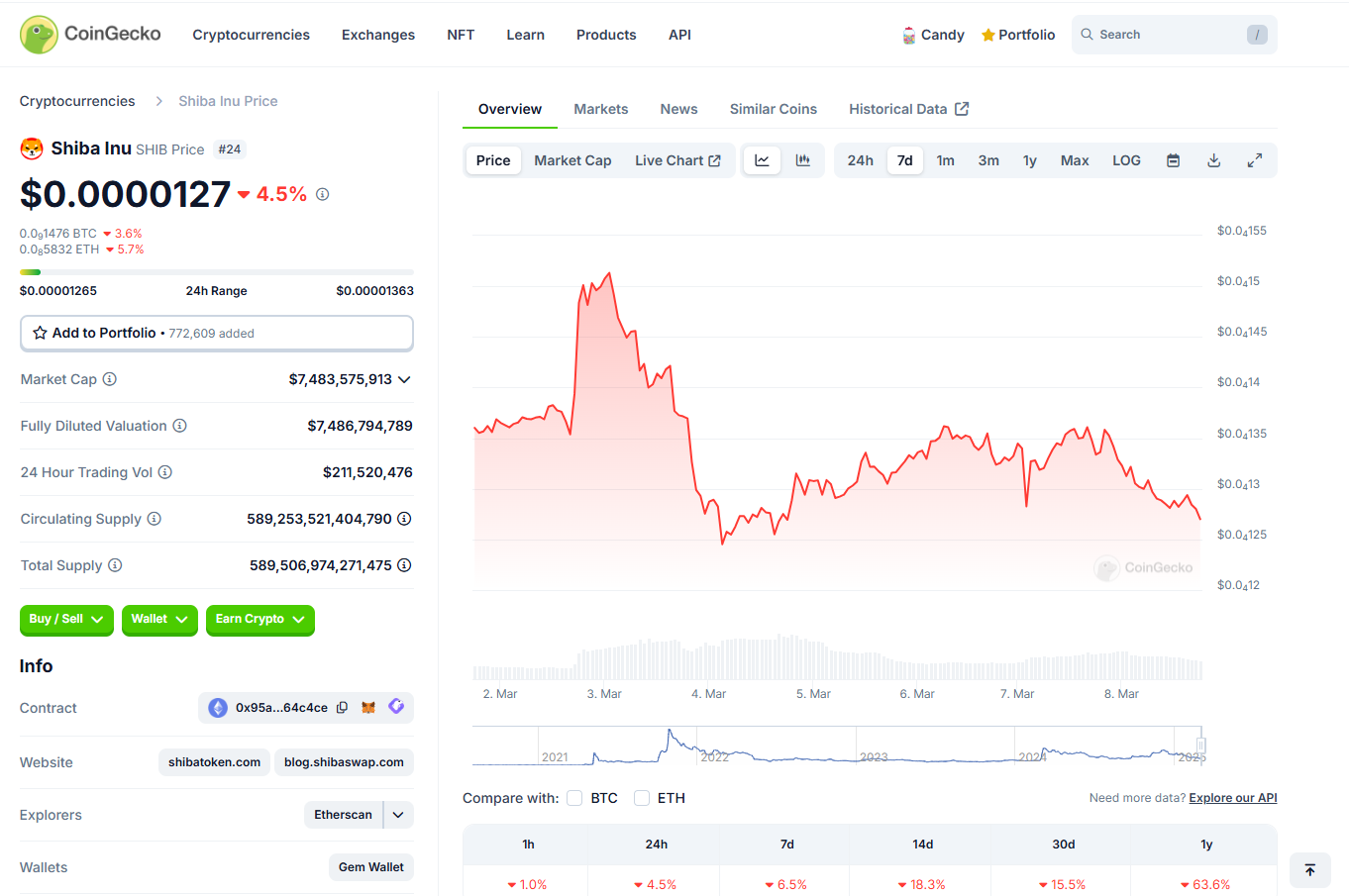The image size is (1349, 896).
Task: Open NFT nav menu item
Action: coord(461,35)
